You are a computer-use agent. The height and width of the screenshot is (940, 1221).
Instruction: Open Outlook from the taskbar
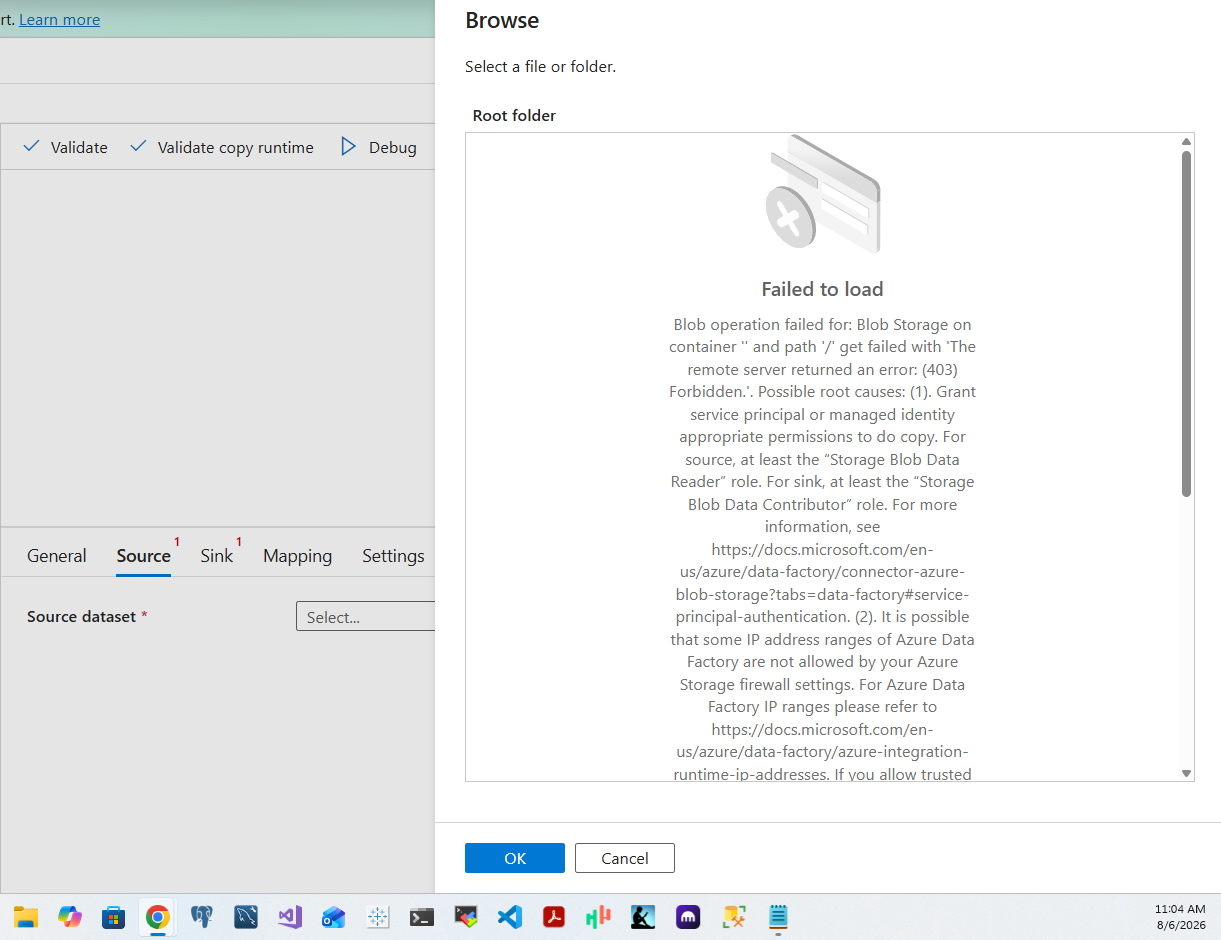tap(334, 916)
